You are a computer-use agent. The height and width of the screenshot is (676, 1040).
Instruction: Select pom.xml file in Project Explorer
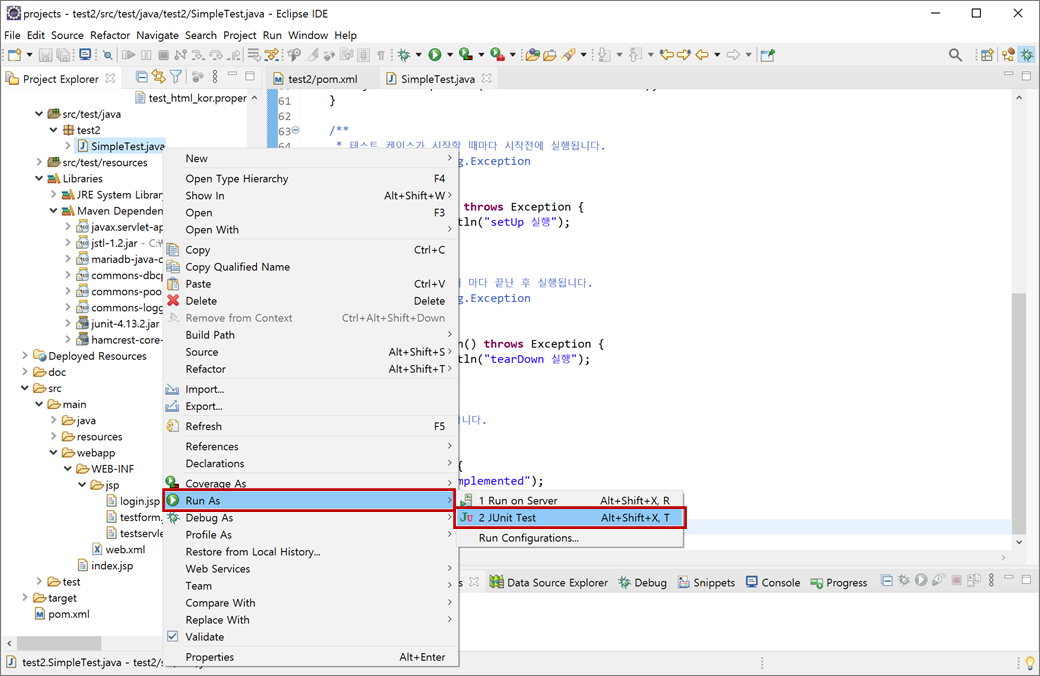(62, 614)
